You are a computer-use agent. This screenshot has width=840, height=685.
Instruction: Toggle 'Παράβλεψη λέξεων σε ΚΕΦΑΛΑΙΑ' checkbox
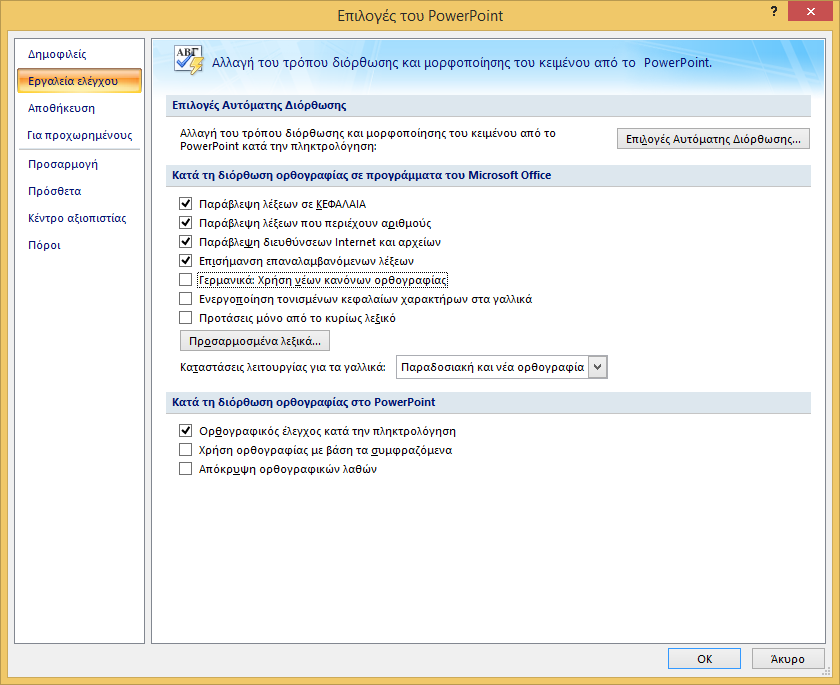point(185,204)
